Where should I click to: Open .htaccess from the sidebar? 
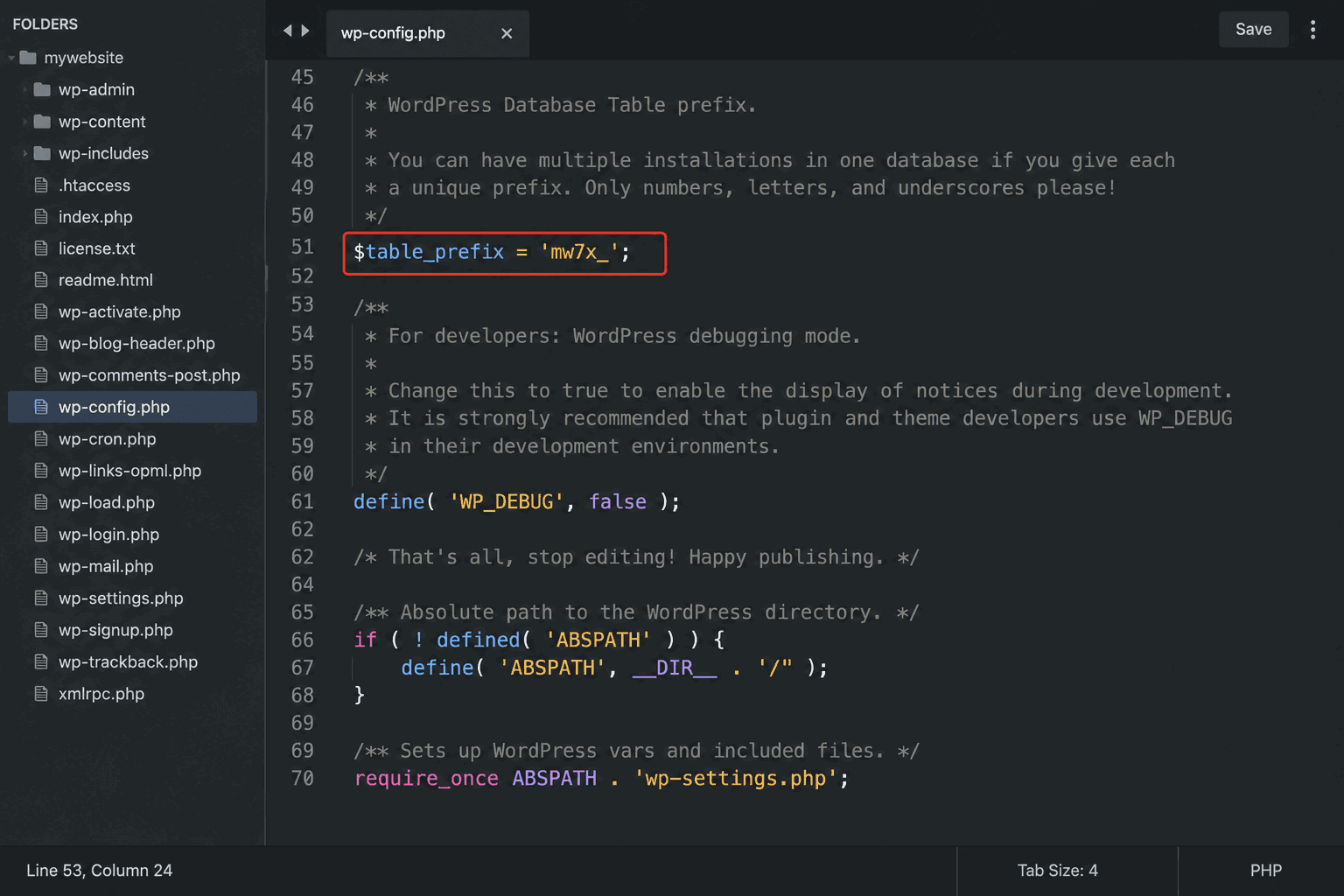coord(94,185)
